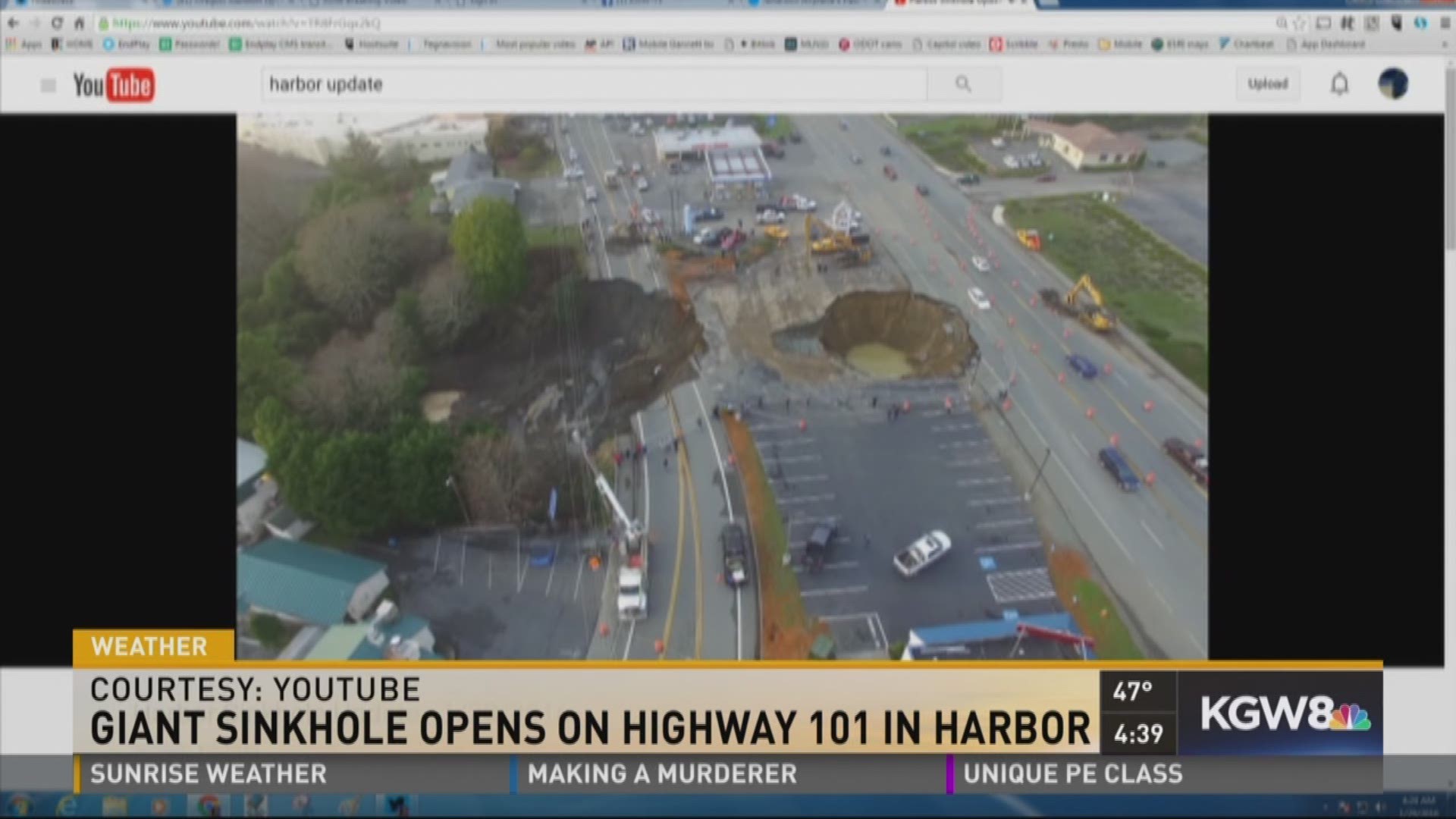Viewport: 1456px width, 819px height.
Task: Open the notifications bell
Action: pos(1340,83)
